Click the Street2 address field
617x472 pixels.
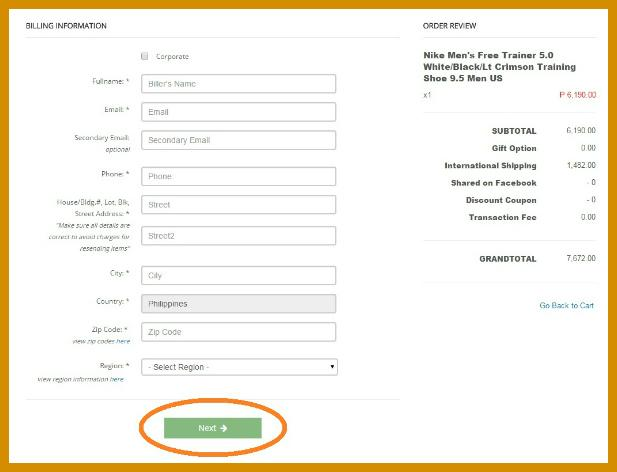coord(238,236)
